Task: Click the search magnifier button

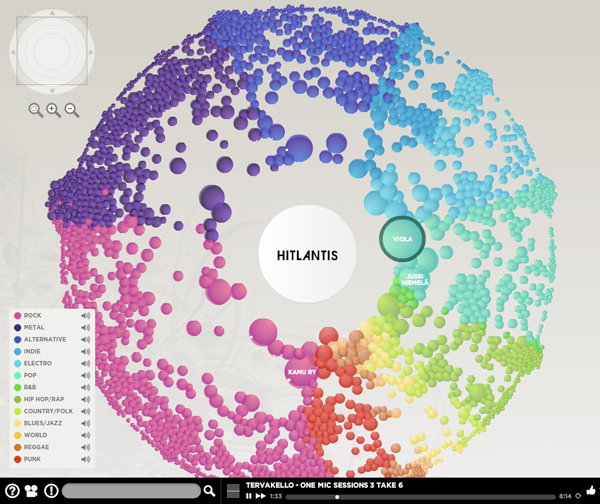Action: [x=209, y=491]
